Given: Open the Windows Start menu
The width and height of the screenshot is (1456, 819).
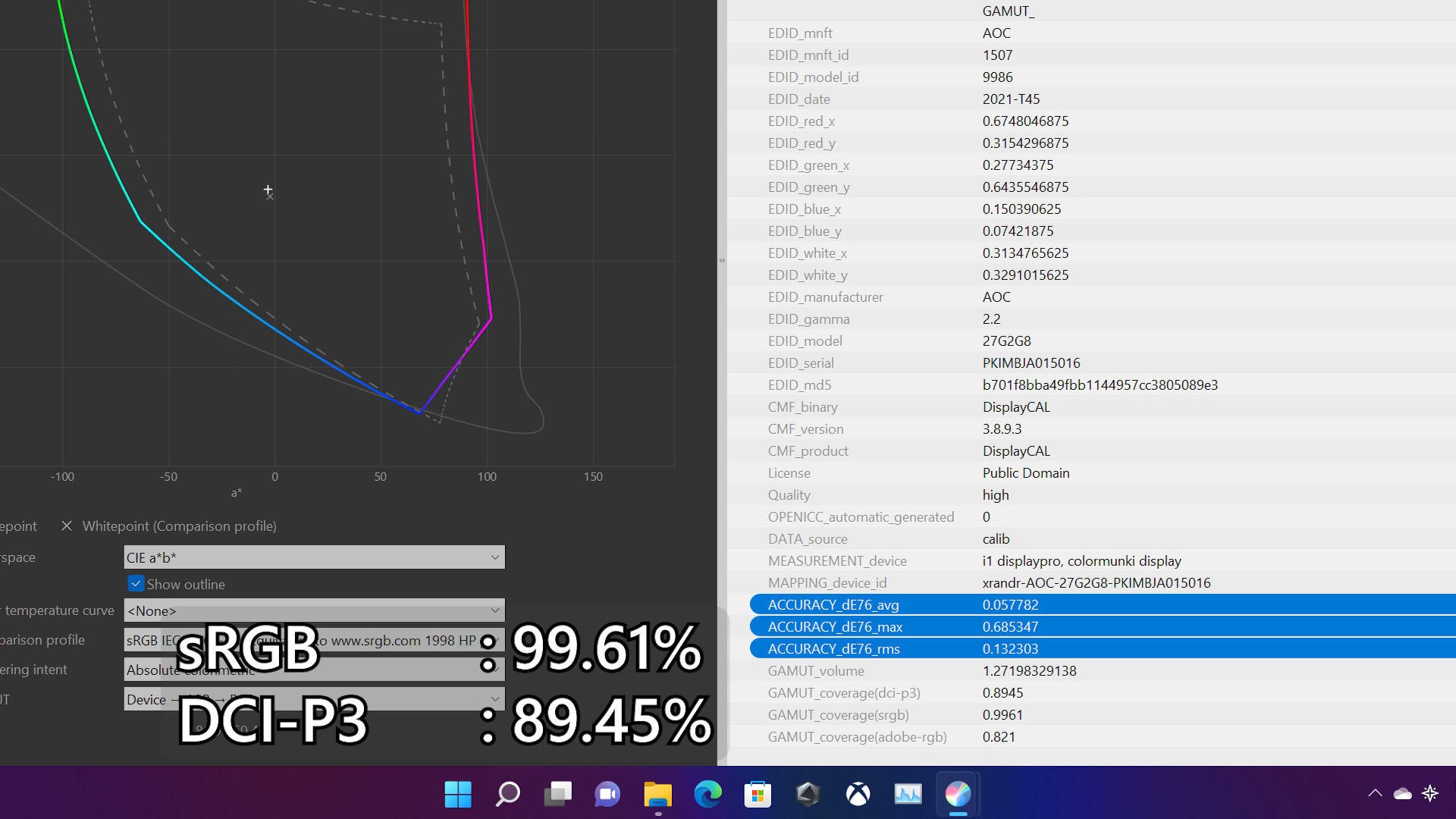Looking at the screenshot, I should (x=458, y=794).
